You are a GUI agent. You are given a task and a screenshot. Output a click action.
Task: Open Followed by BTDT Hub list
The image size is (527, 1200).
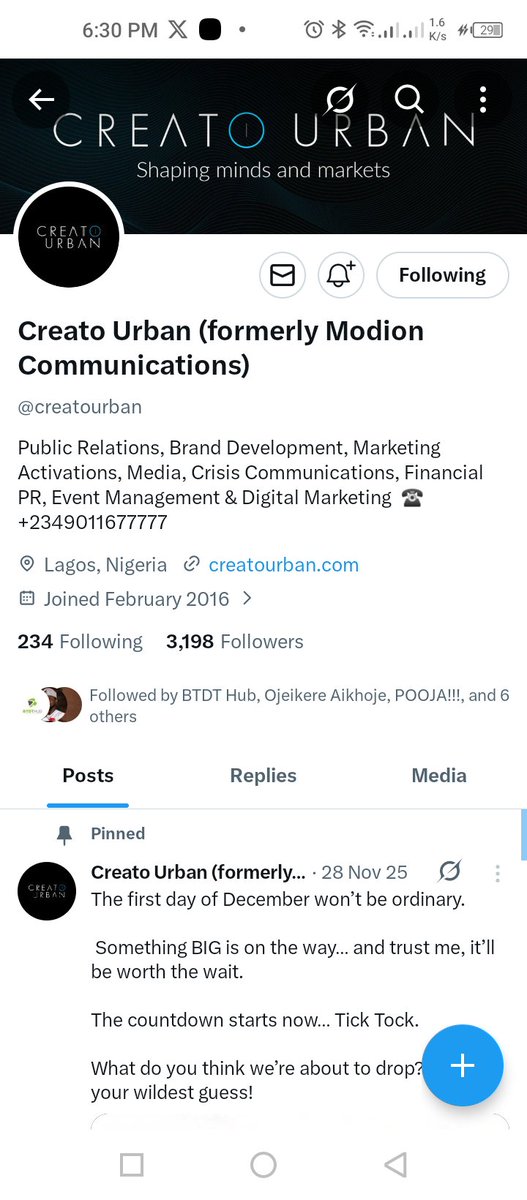[x=264, y=706]
